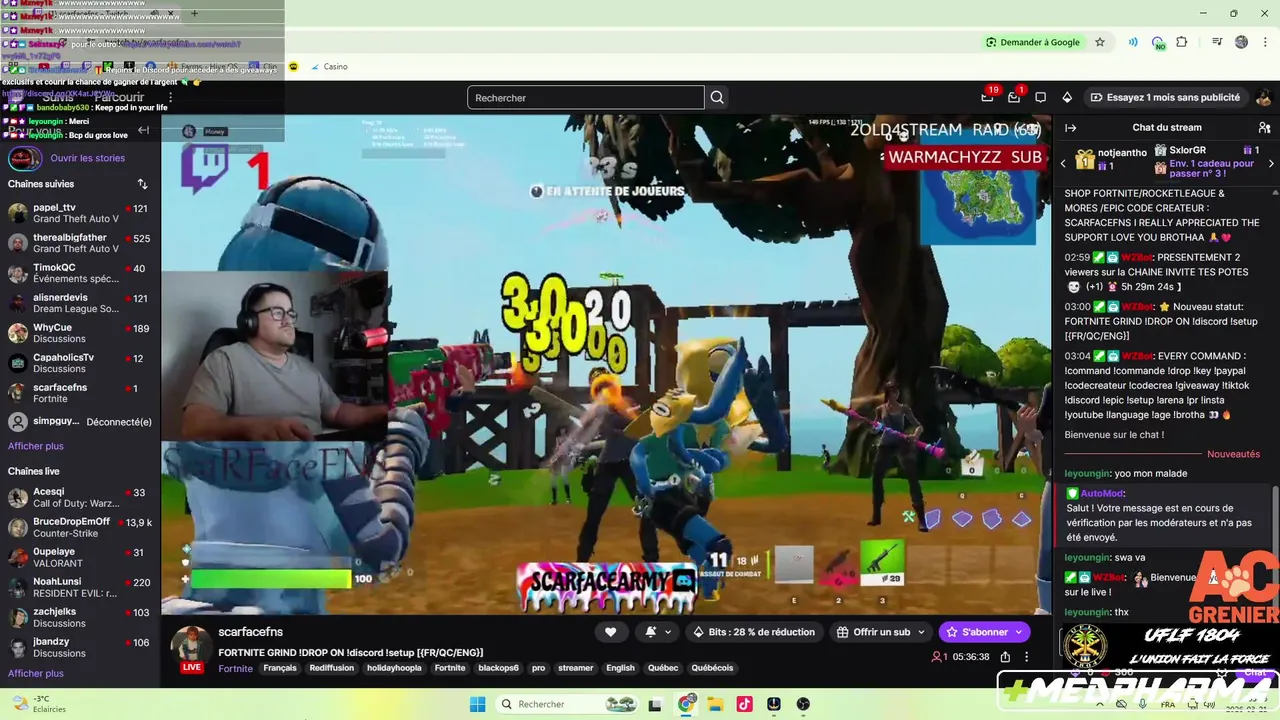Click the Twitch search input field
The height and width of the screenshot is (720, 1280).
tap(586, 97)
